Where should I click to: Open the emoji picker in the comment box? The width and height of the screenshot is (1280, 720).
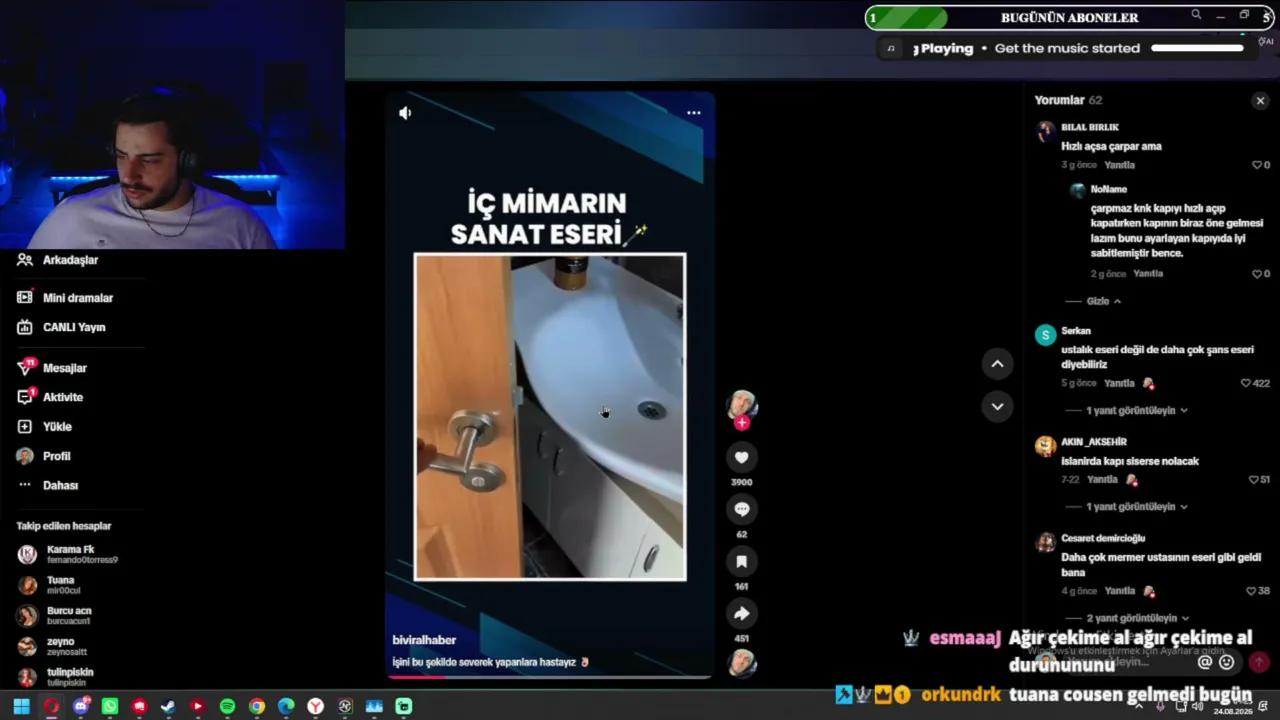[1227, 662]
